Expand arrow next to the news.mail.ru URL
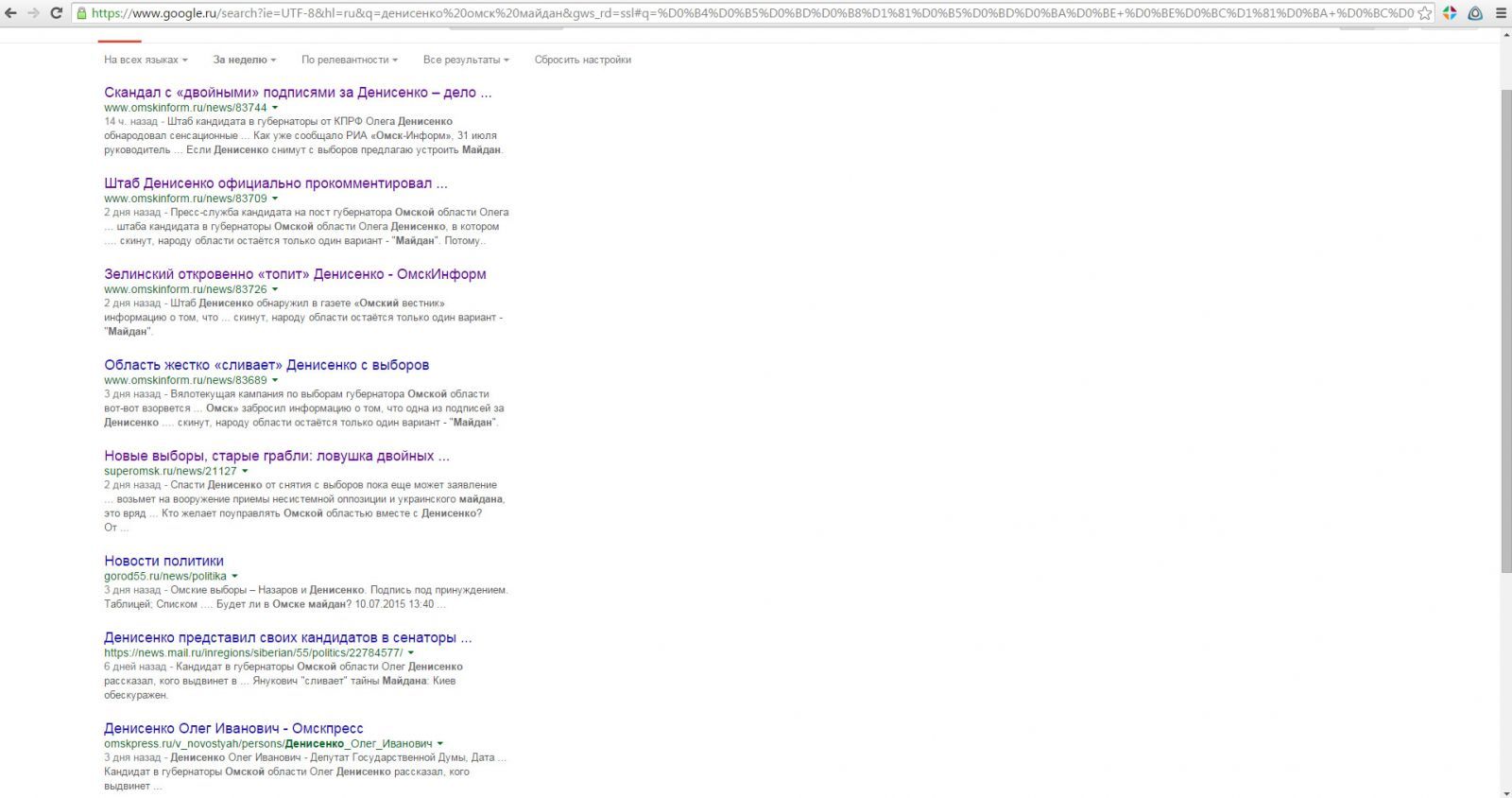This screenshot has height=798, width=1512. click(x=410, y=652)
